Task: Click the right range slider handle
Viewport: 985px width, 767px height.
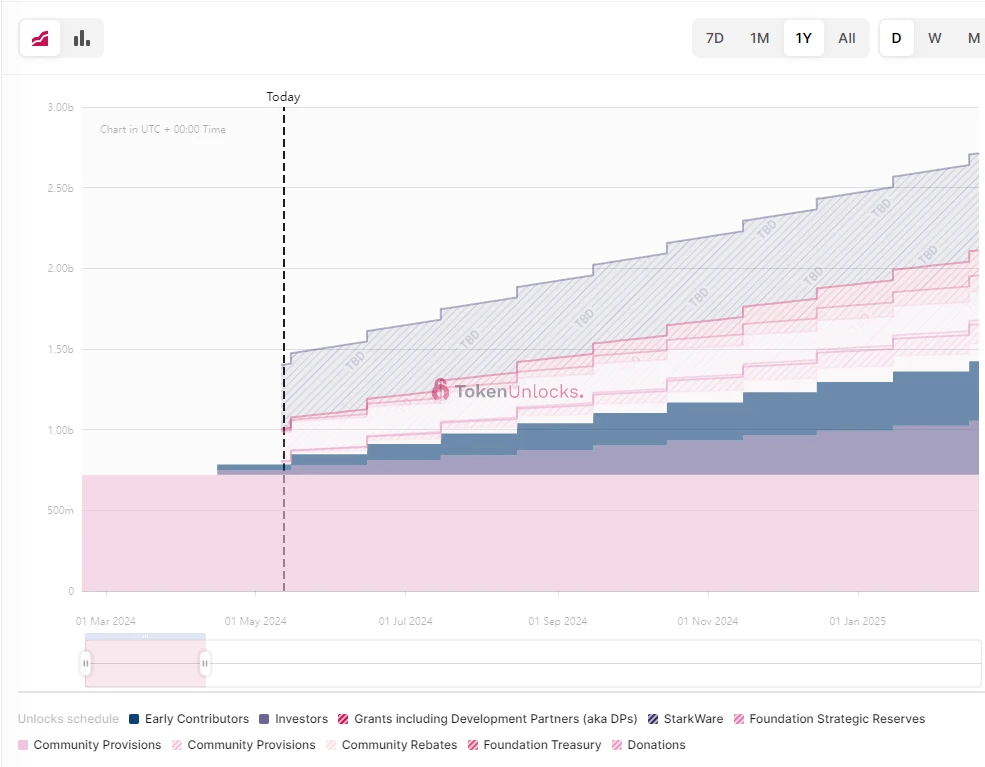Action: coord(205,663)
